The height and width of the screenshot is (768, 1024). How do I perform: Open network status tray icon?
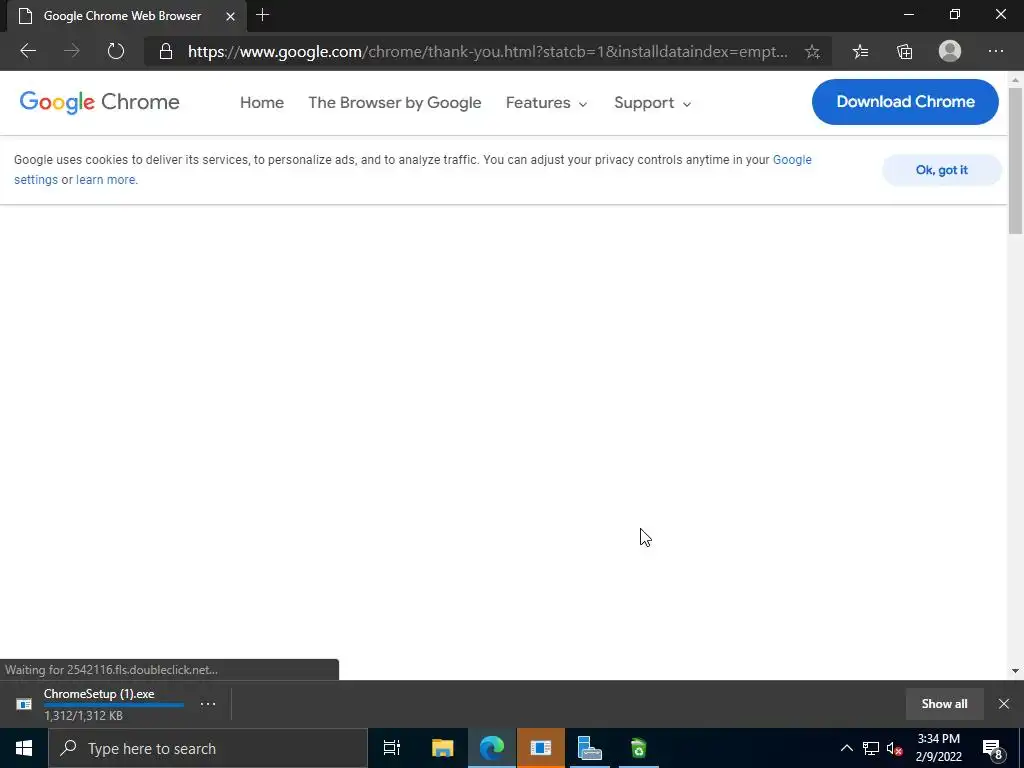click(871, 748)
